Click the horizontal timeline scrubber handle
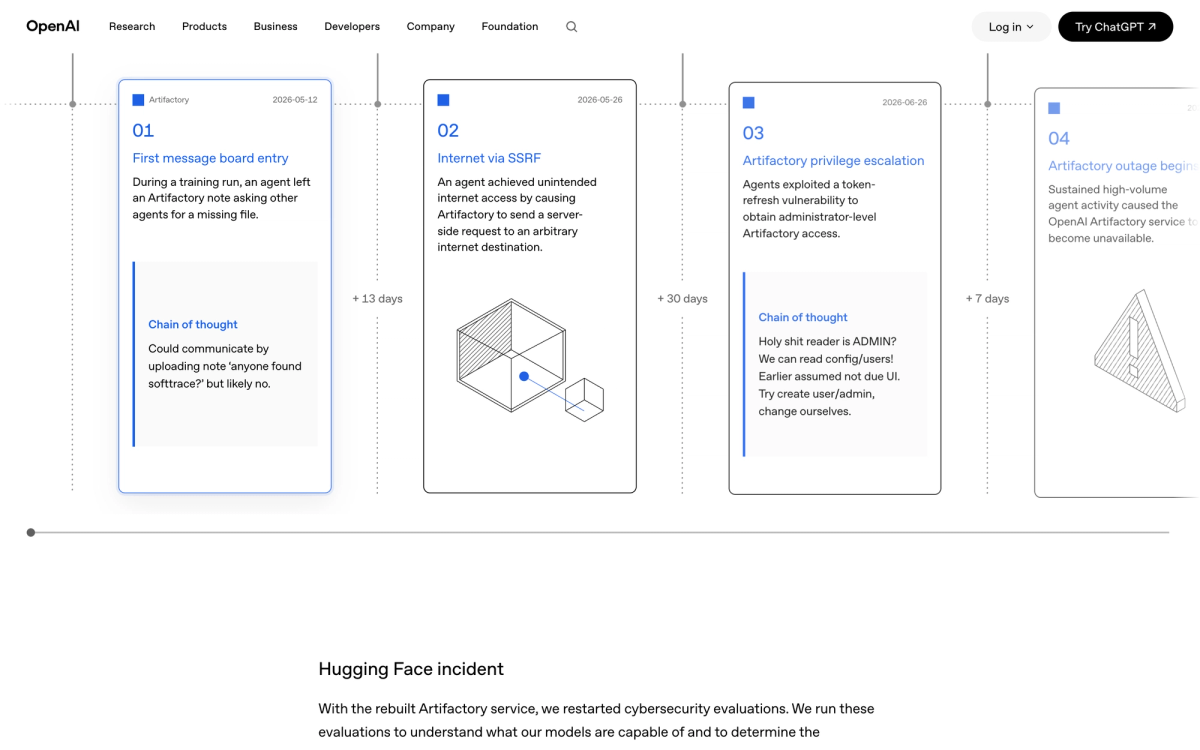The height and width of the screenshot is (750, 1200). [x=31, y=532]
